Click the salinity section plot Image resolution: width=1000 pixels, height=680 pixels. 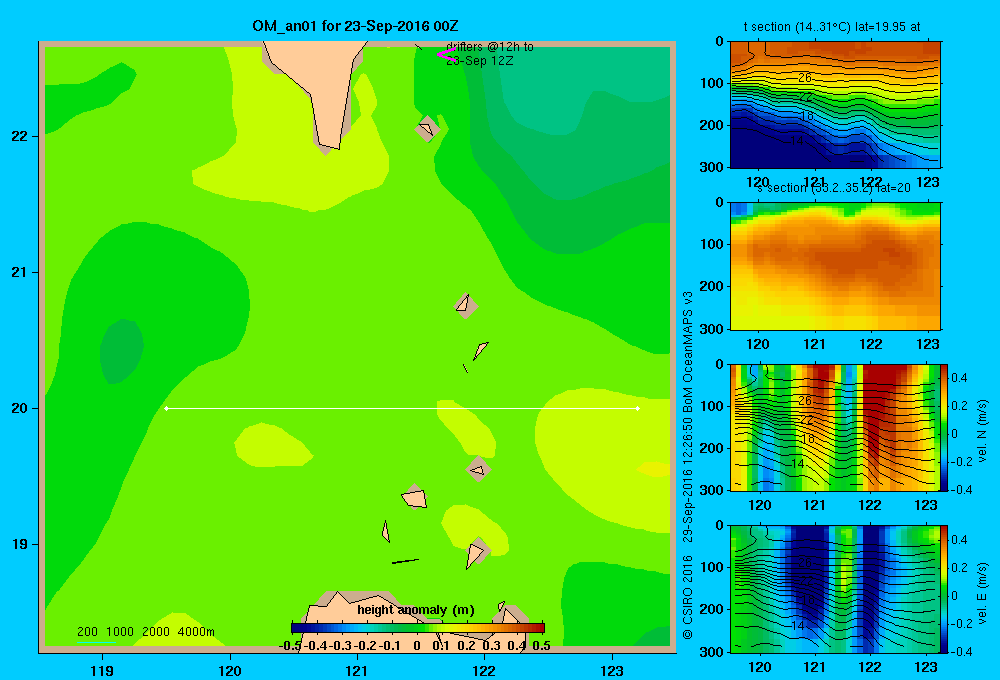point(835,266)
